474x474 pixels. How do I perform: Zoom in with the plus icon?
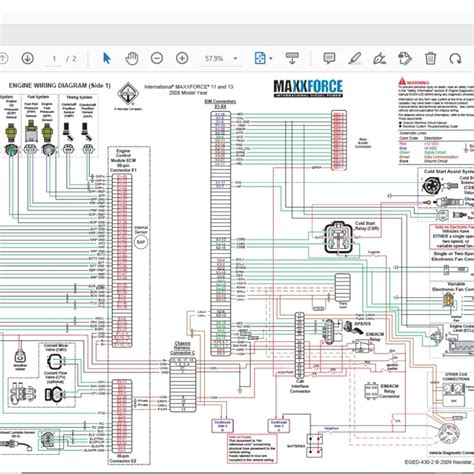[182, 58]
